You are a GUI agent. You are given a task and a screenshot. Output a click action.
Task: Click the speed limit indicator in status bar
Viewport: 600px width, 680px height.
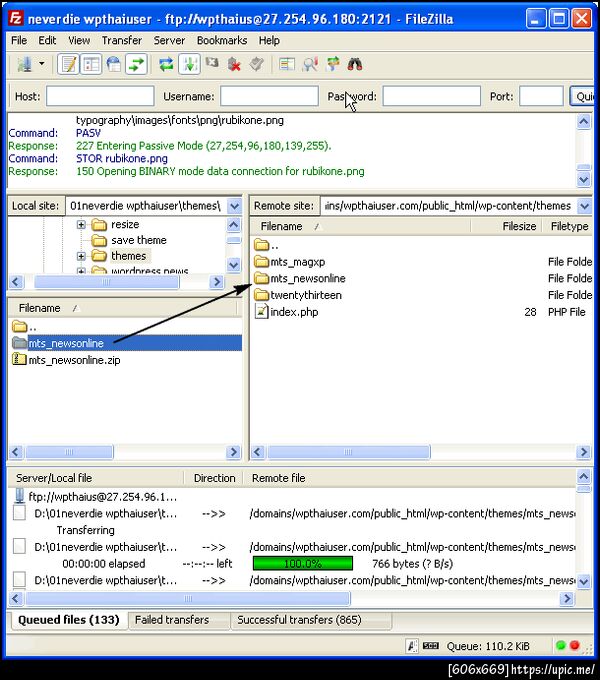[430, 646]
